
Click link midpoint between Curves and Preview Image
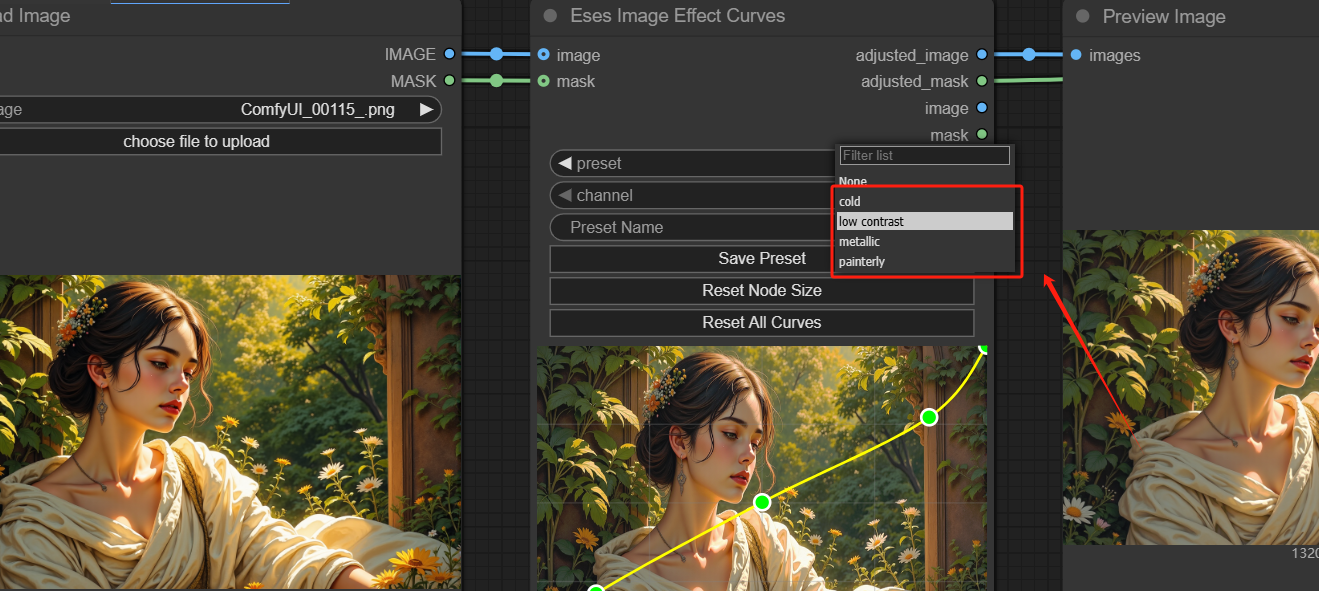click(x=1028, y=55)
